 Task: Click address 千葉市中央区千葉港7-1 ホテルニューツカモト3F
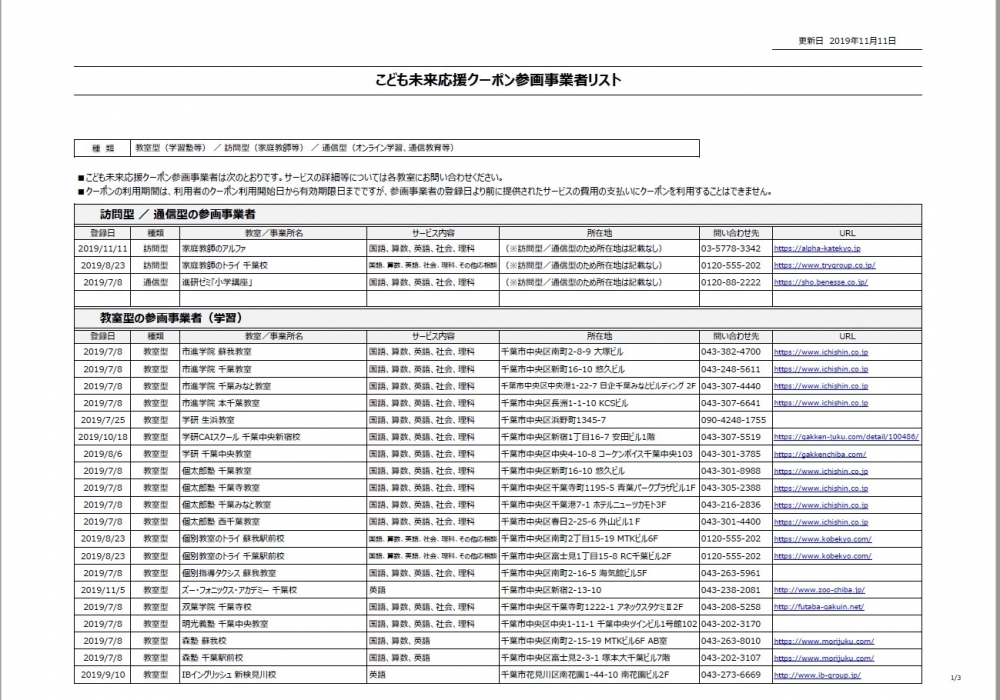(x=584, y=505)
